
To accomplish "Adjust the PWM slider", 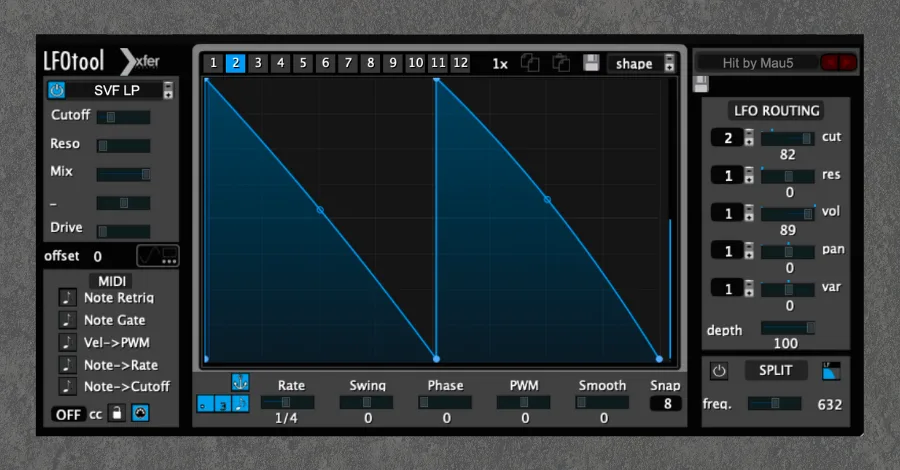I will 523,402.
